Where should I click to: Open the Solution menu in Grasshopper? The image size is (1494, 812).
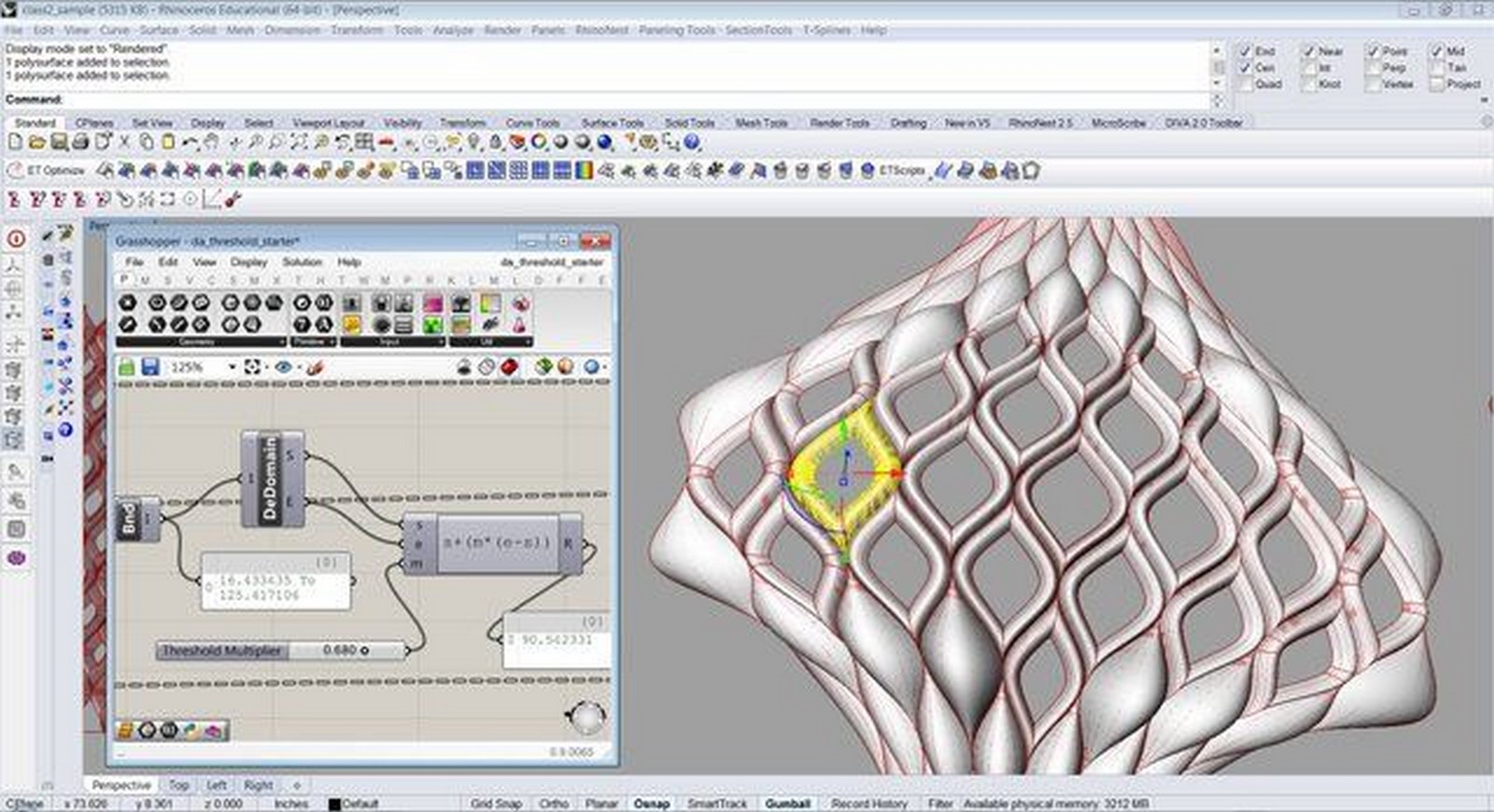(302, 262)
